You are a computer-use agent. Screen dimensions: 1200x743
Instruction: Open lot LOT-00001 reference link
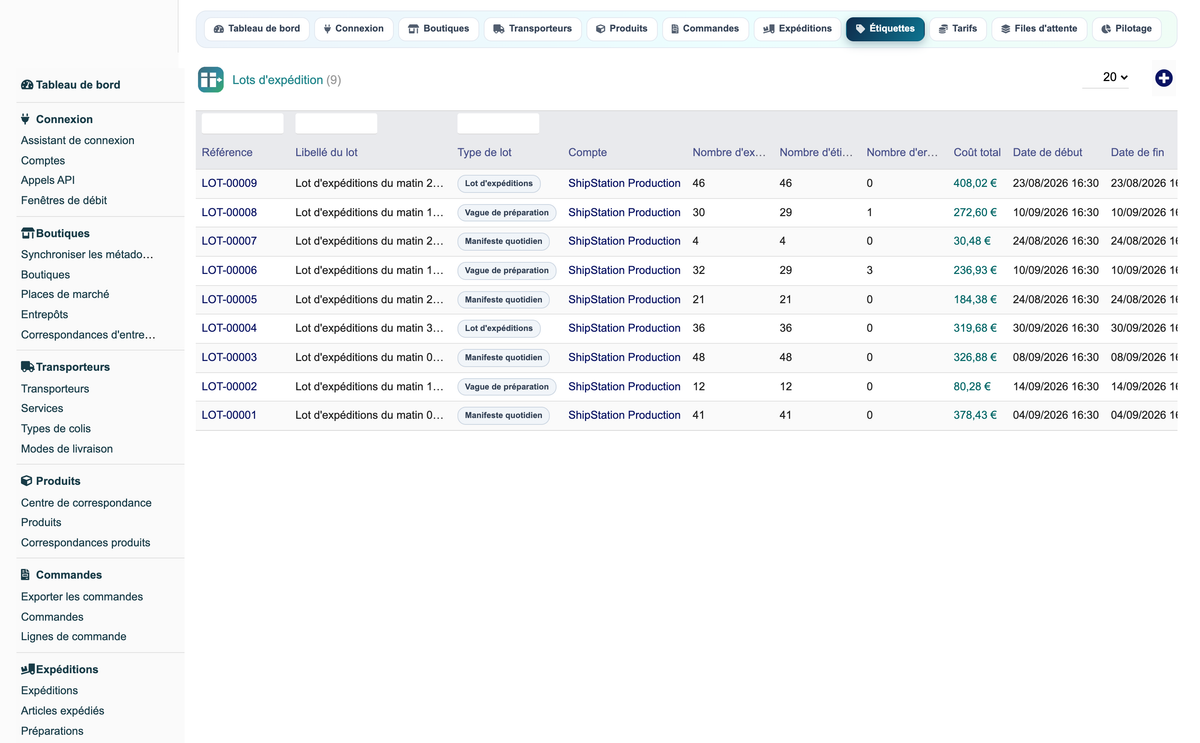click(x=229, y=416)
